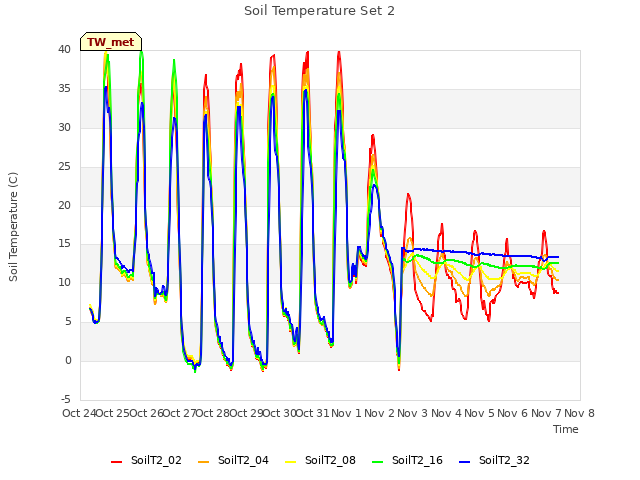
Task: Click the Nov 8 x-axis tick label
Action: (579, 413)
